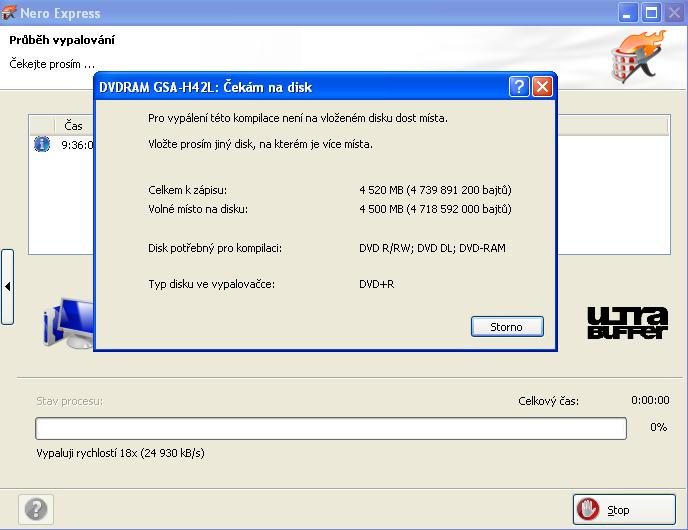Click 'Vložte prosím jiný disk' message
This screenshot has height=530, width=688.
coord(260,144)
